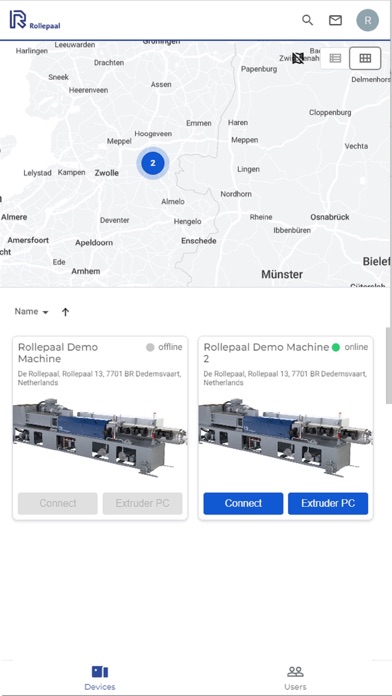Click address text of offline machine
Image resolution: width=392 pixels, height=696 pixels.
(x=99, y=378)
